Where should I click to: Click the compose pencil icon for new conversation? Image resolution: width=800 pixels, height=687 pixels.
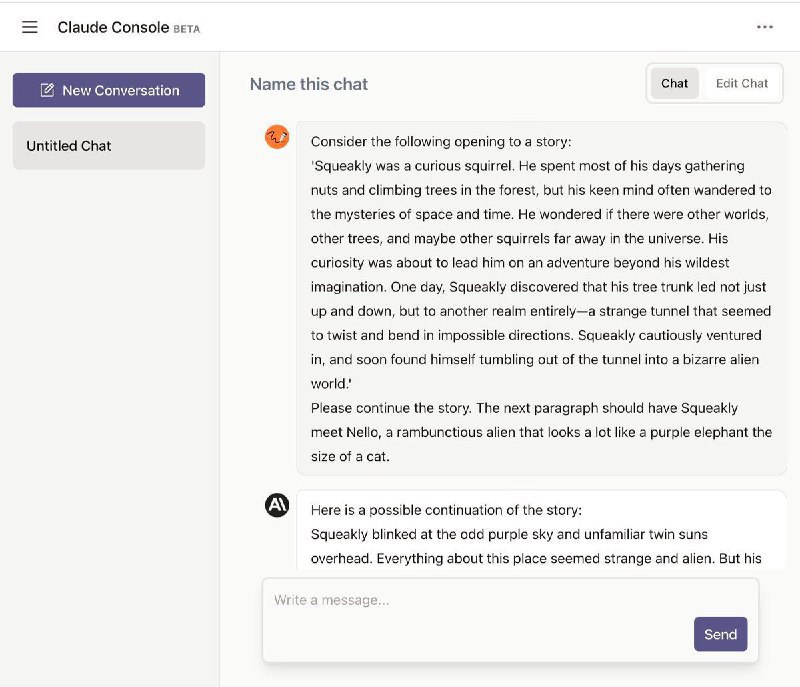pos(47,90)
